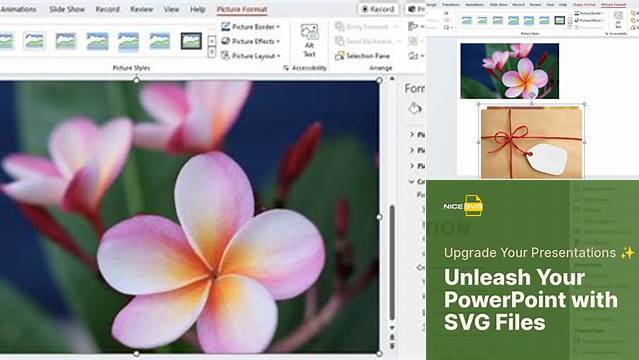Click the Picture Border icon
The width and height of the screenshot is (639, 360).
click(x=225, y=27)
